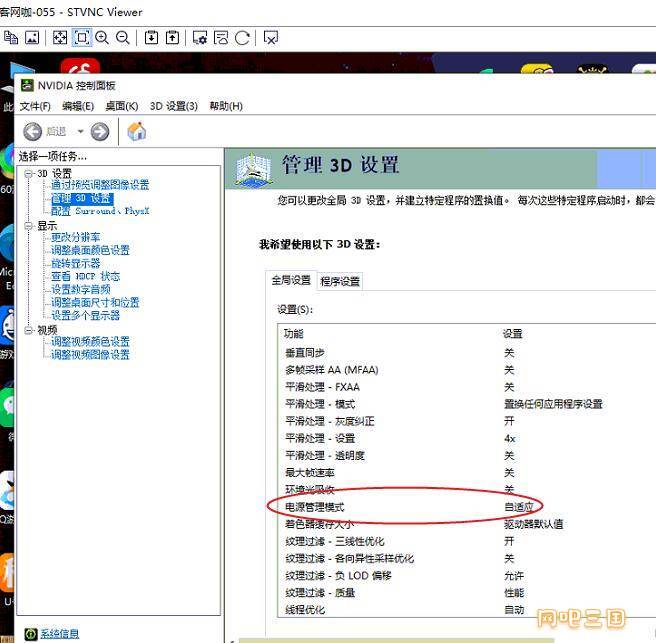Select 管理 3D 设置 in tree
The width and height of the screenshot is (656, 643).
point(82,198)
